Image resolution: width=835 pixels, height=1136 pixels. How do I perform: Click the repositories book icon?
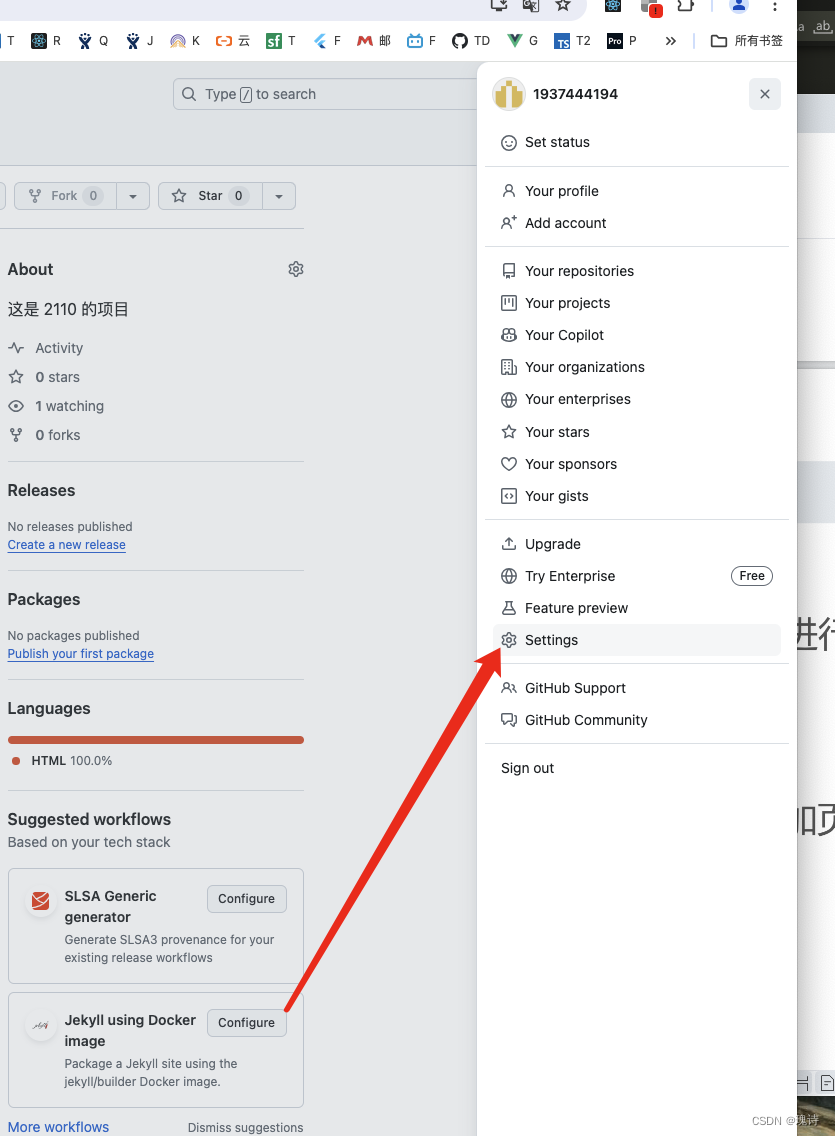pos(509,271)
